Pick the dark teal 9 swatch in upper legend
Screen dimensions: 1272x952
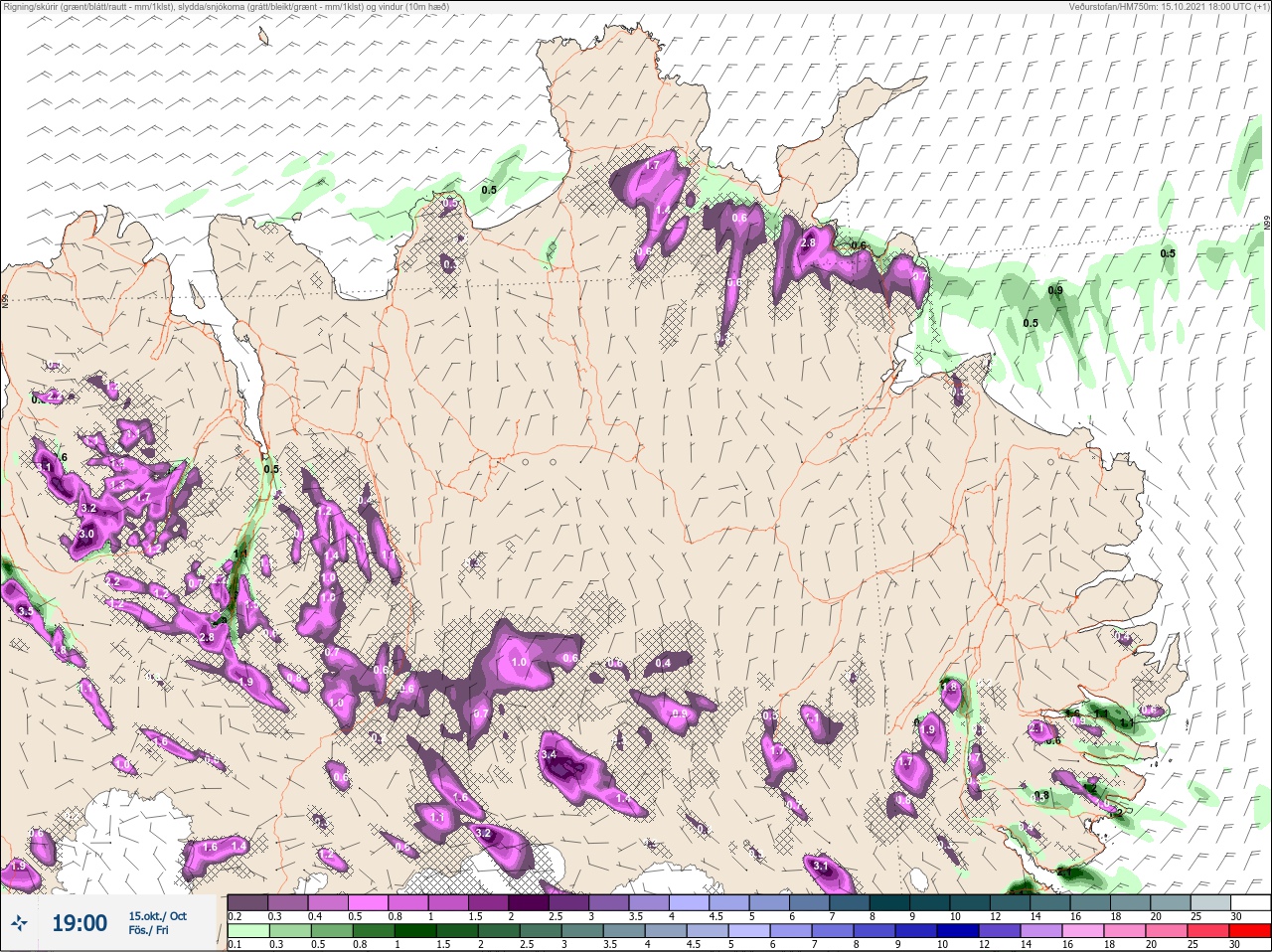tap(929, 902)
